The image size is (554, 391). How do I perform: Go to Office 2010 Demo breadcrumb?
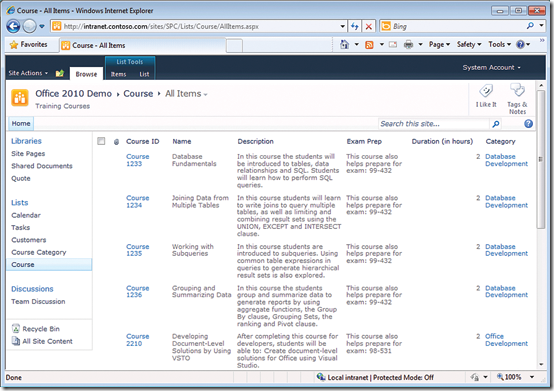[x=73, y=94]
